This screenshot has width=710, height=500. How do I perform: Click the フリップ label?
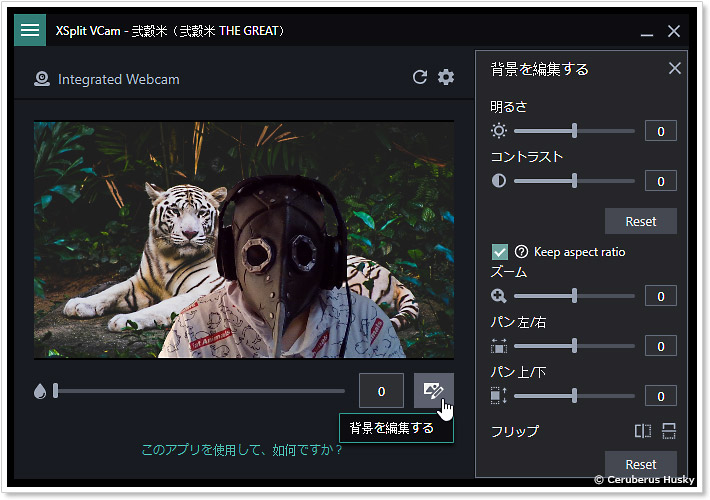515,431
